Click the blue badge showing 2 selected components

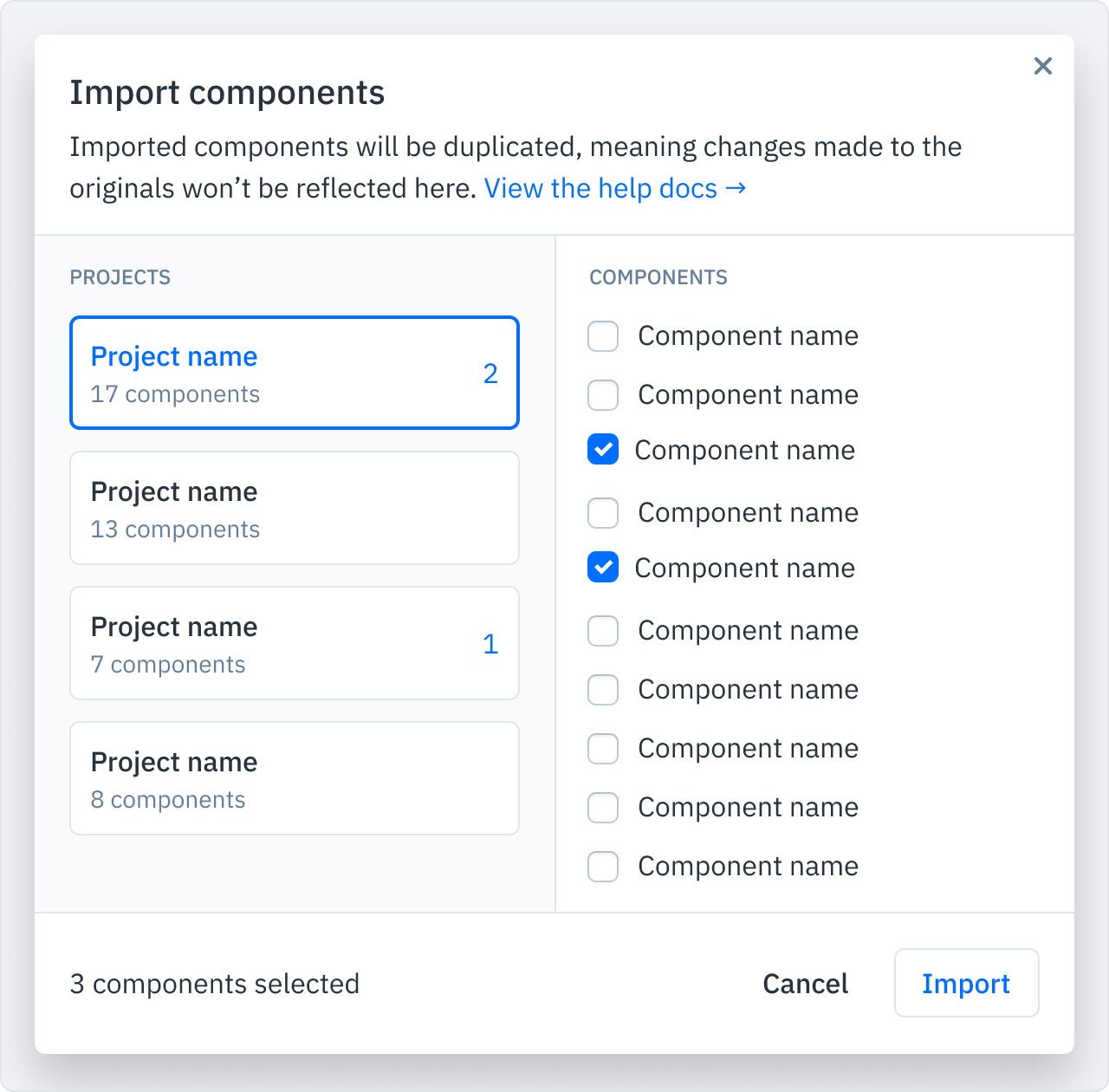pos(490,373)
